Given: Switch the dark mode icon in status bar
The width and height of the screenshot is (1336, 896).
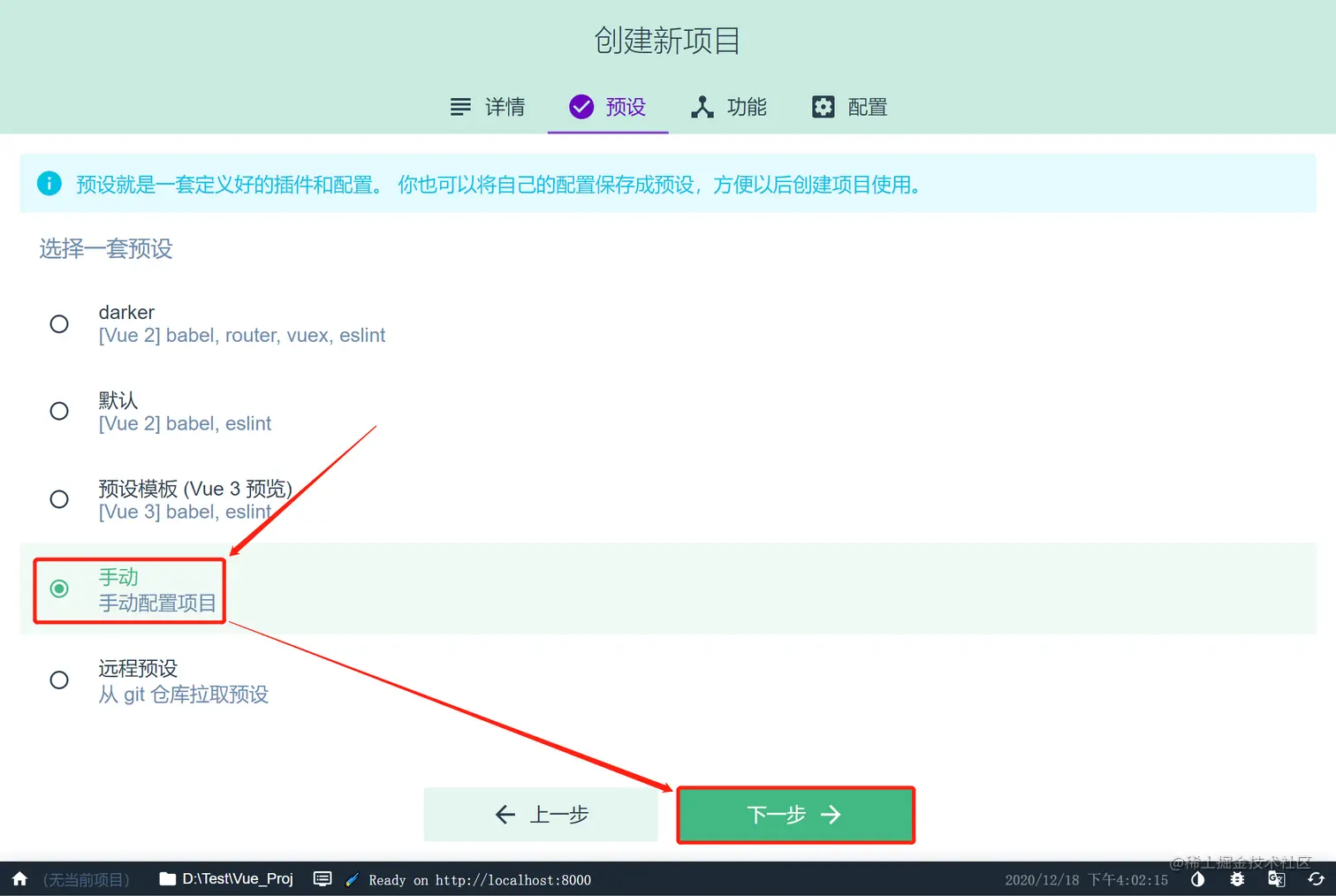Looking at the screenshot, I should [1198, 879].
